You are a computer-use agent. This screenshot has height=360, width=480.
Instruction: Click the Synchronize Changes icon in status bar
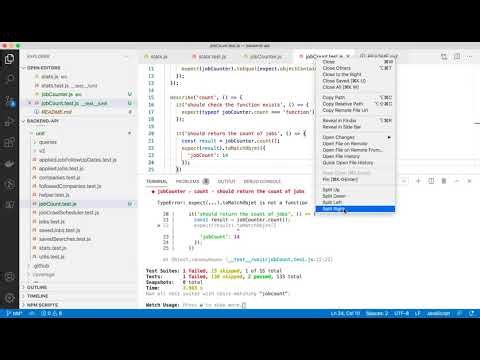click(x=32, y=313)
